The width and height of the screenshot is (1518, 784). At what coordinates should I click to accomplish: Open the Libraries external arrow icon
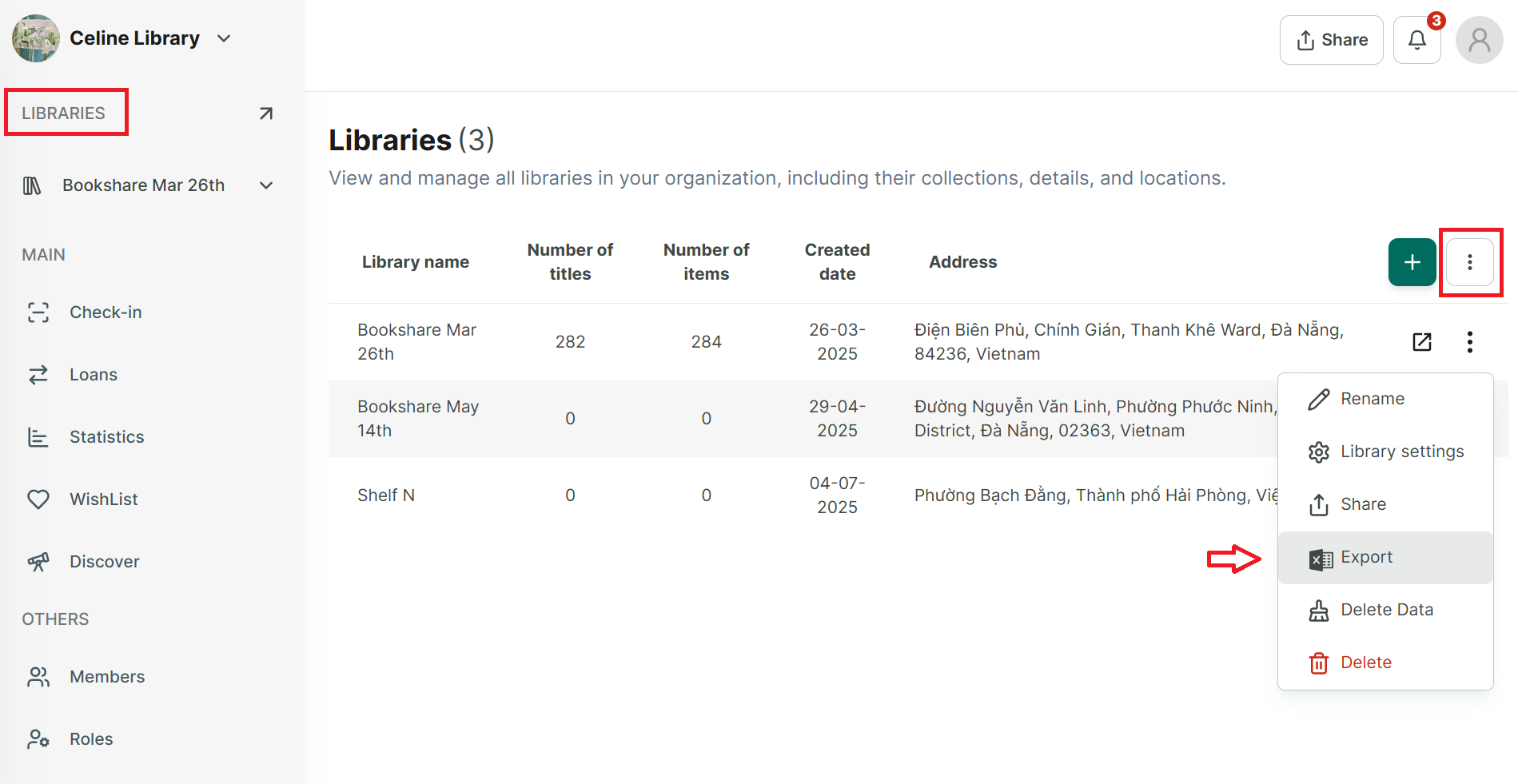tap(266, 113)
